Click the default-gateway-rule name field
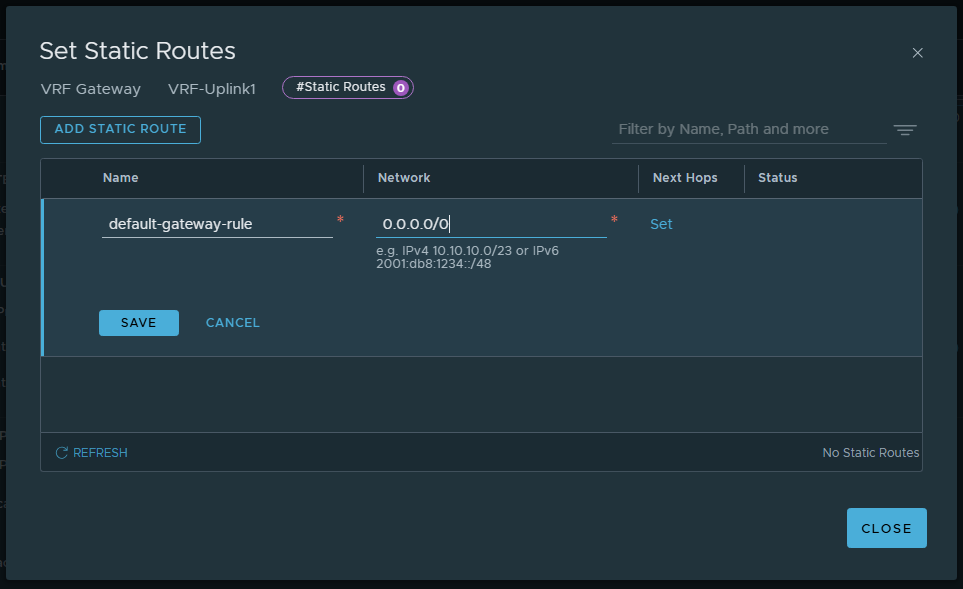Image resolution: width=963 pixels, height=589 pixels. tap(217, 224)
